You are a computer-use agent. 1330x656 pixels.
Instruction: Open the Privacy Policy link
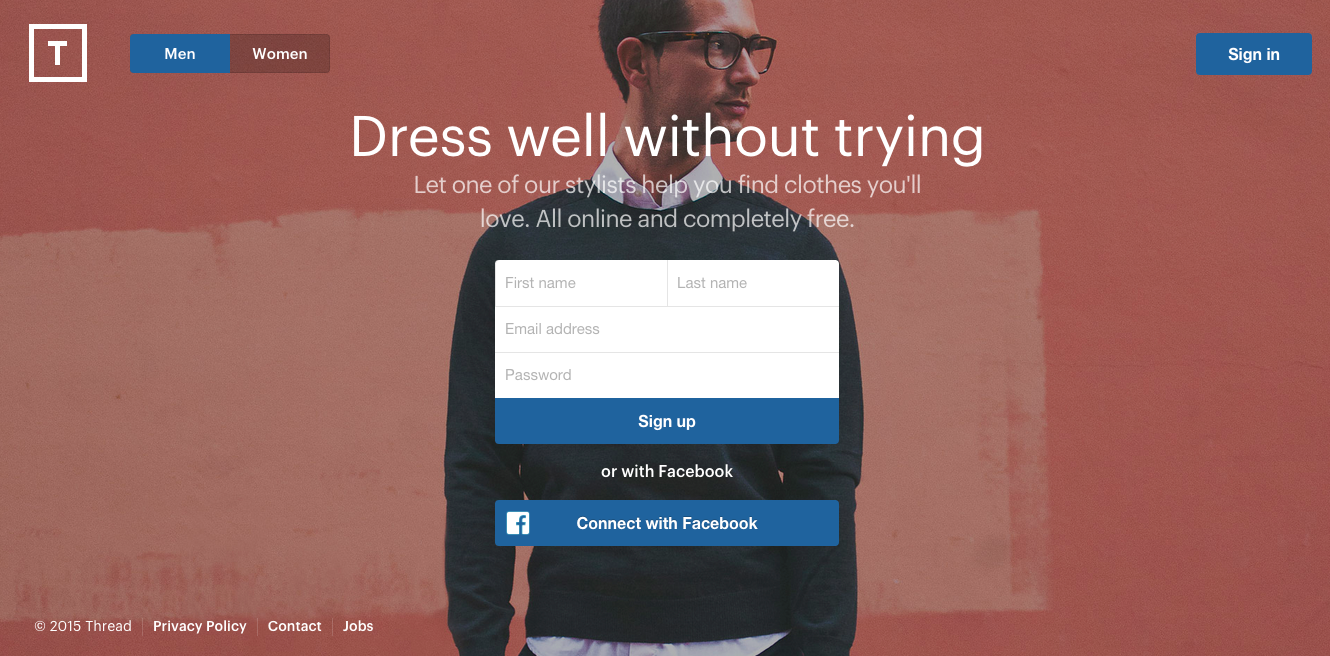tap(200, 626)
